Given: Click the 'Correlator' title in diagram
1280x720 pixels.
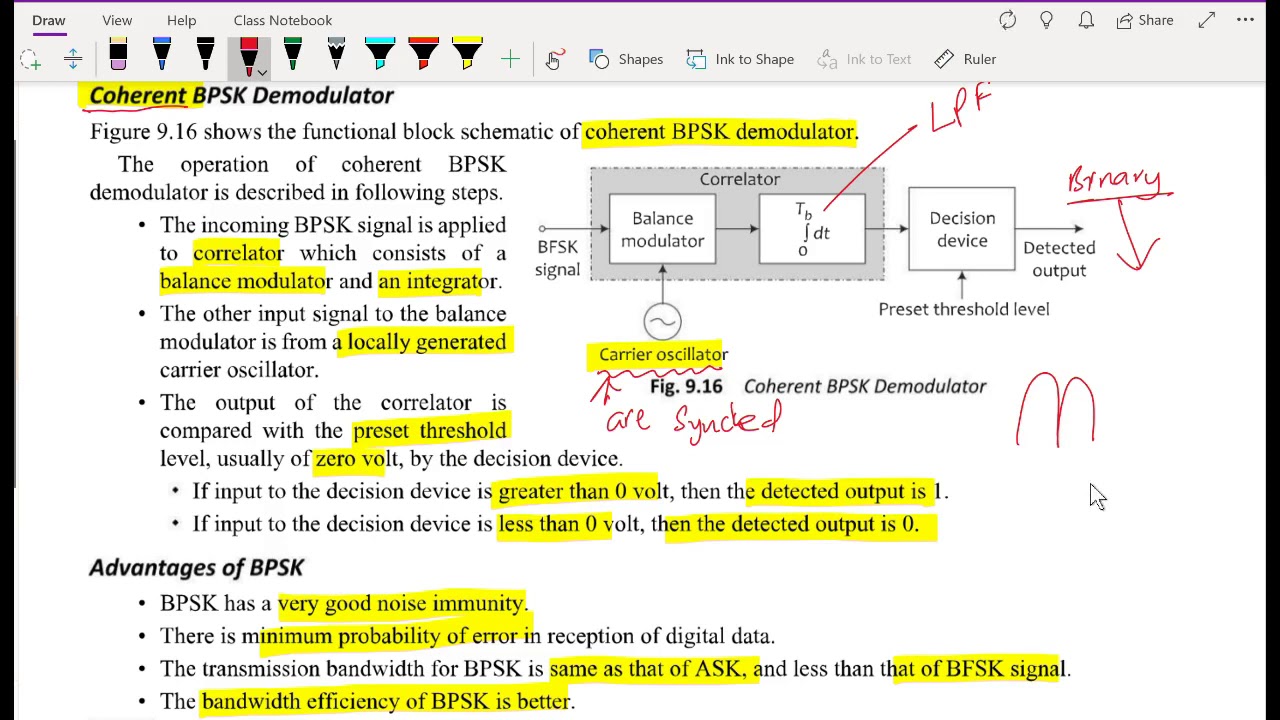Looking at the screenshot, I should pos(739,179).
